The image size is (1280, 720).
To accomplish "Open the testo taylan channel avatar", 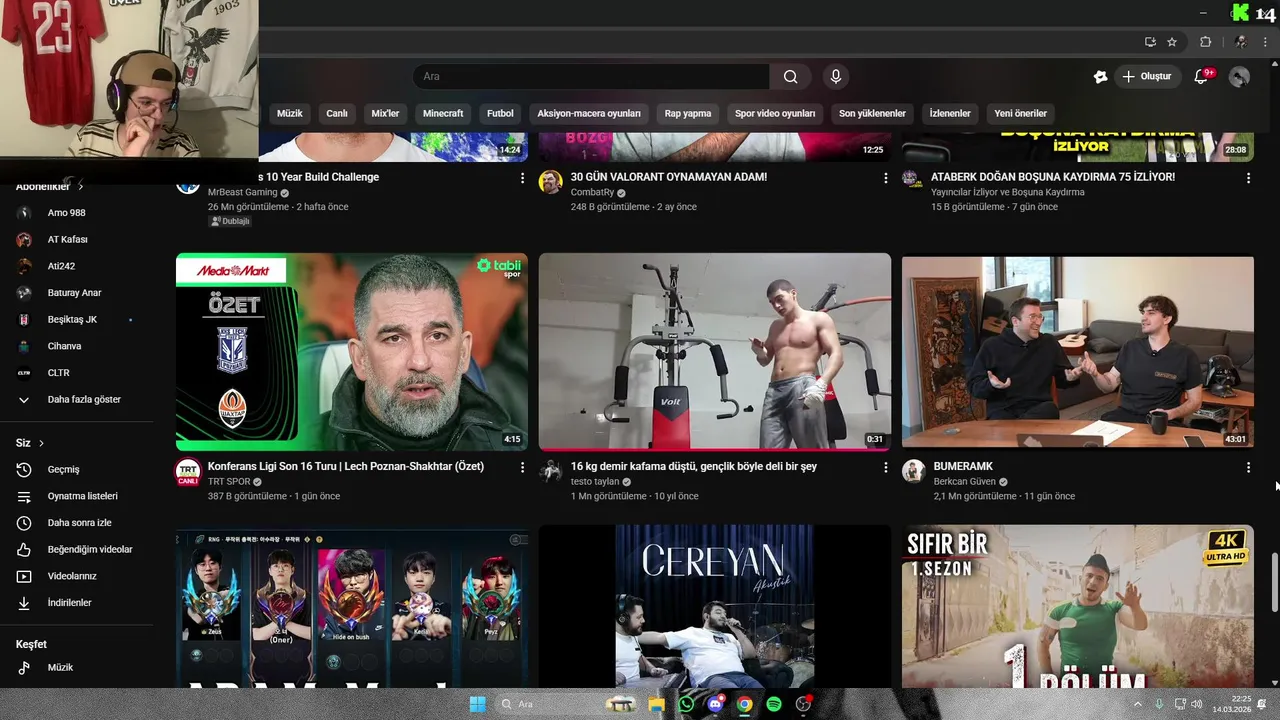I will coord(551,471).
